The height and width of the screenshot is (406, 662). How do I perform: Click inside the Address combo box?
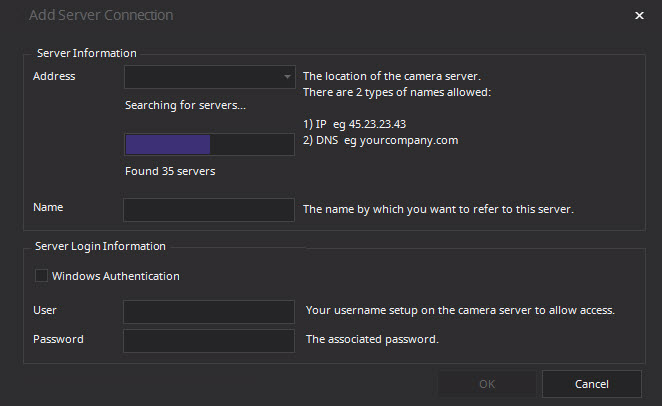[x=209, y=77]
